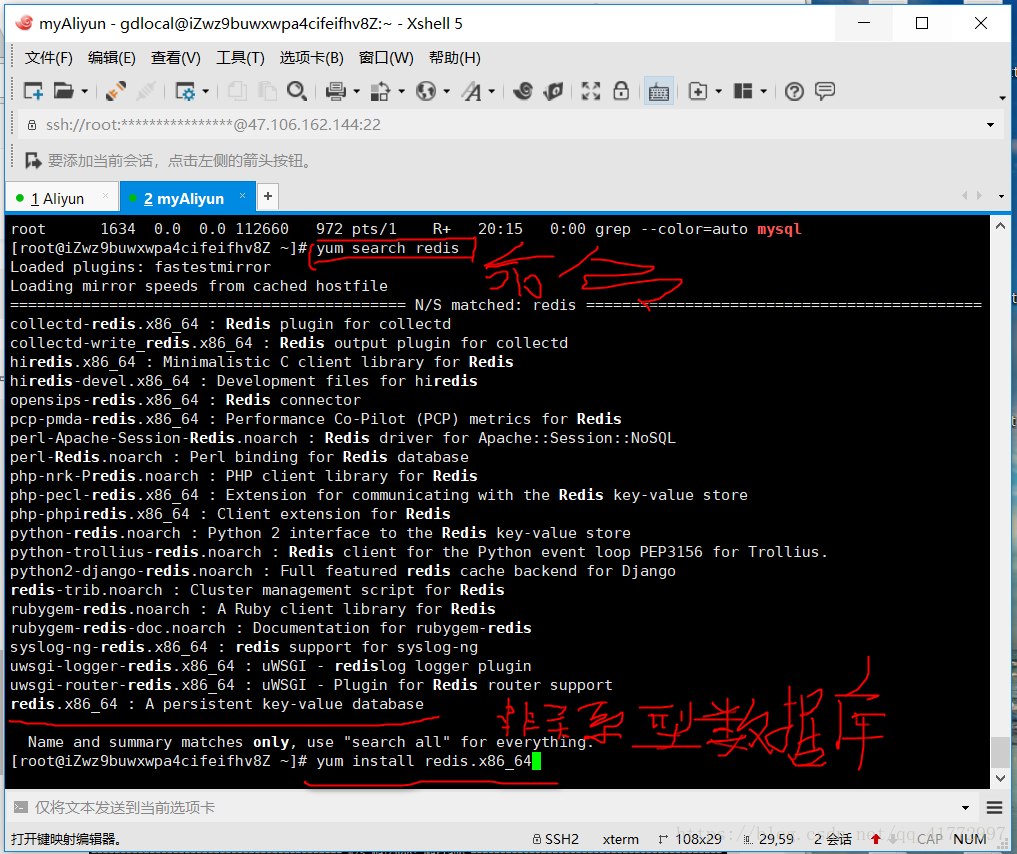The width and height of the screenshot is (1017, 854).
Task: Expand the compose bar send-target dropdown
Action: (x=965, y=807)
